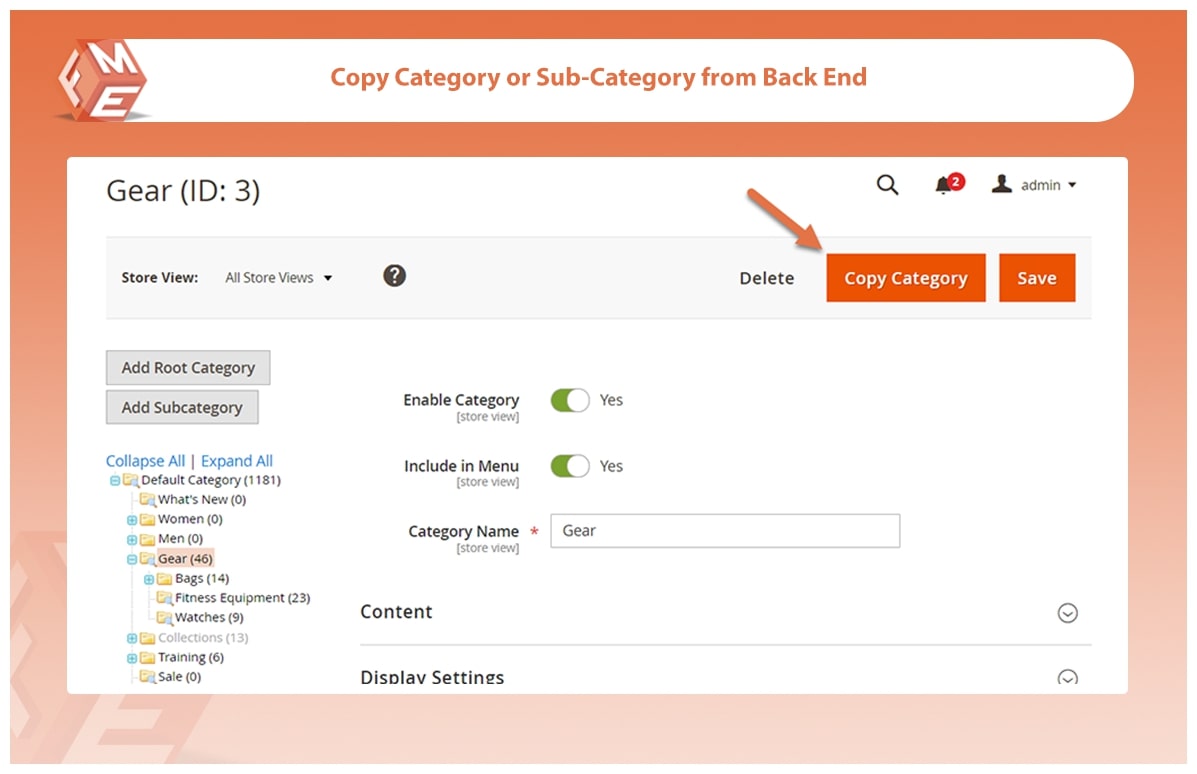Toggle the Include in Menu switch
Screen dimensions: 1197x774
[570, 466]
